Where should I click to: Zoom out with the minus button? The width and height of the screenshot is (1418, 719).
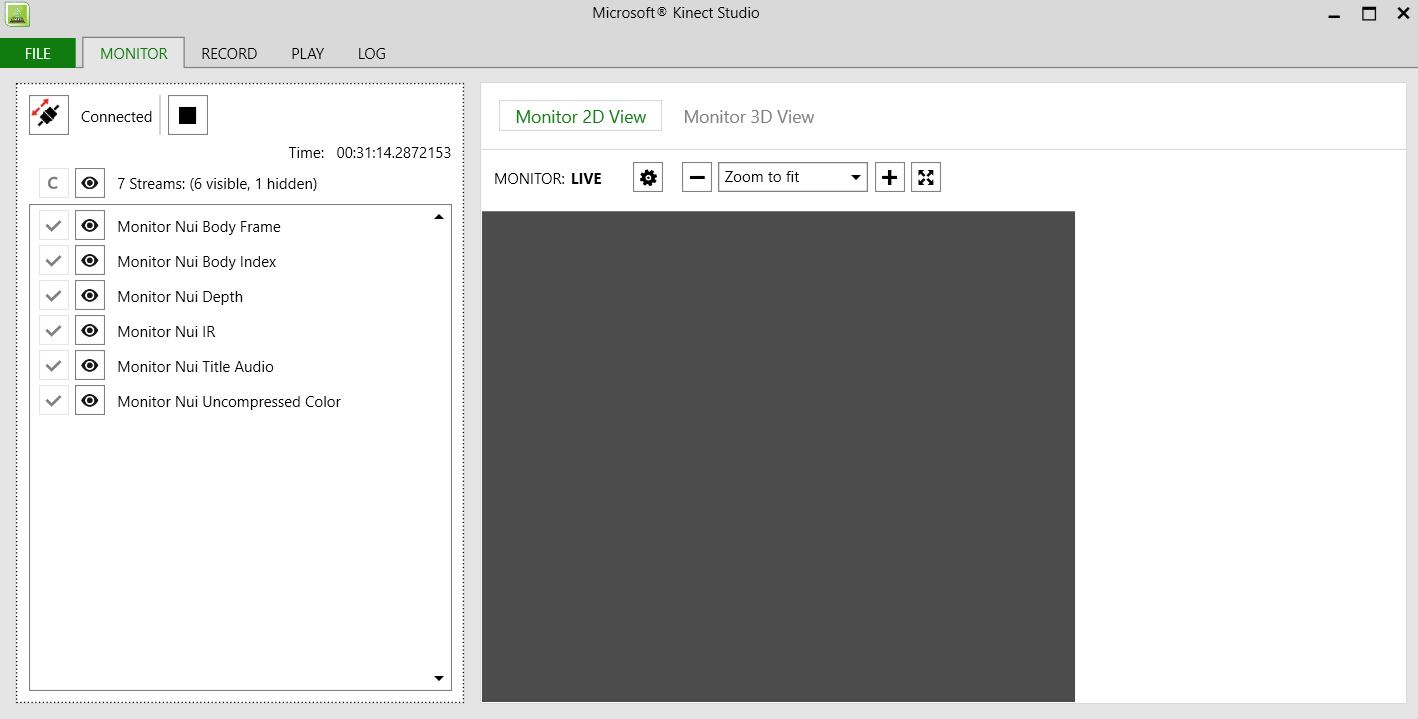click(697, 177)
